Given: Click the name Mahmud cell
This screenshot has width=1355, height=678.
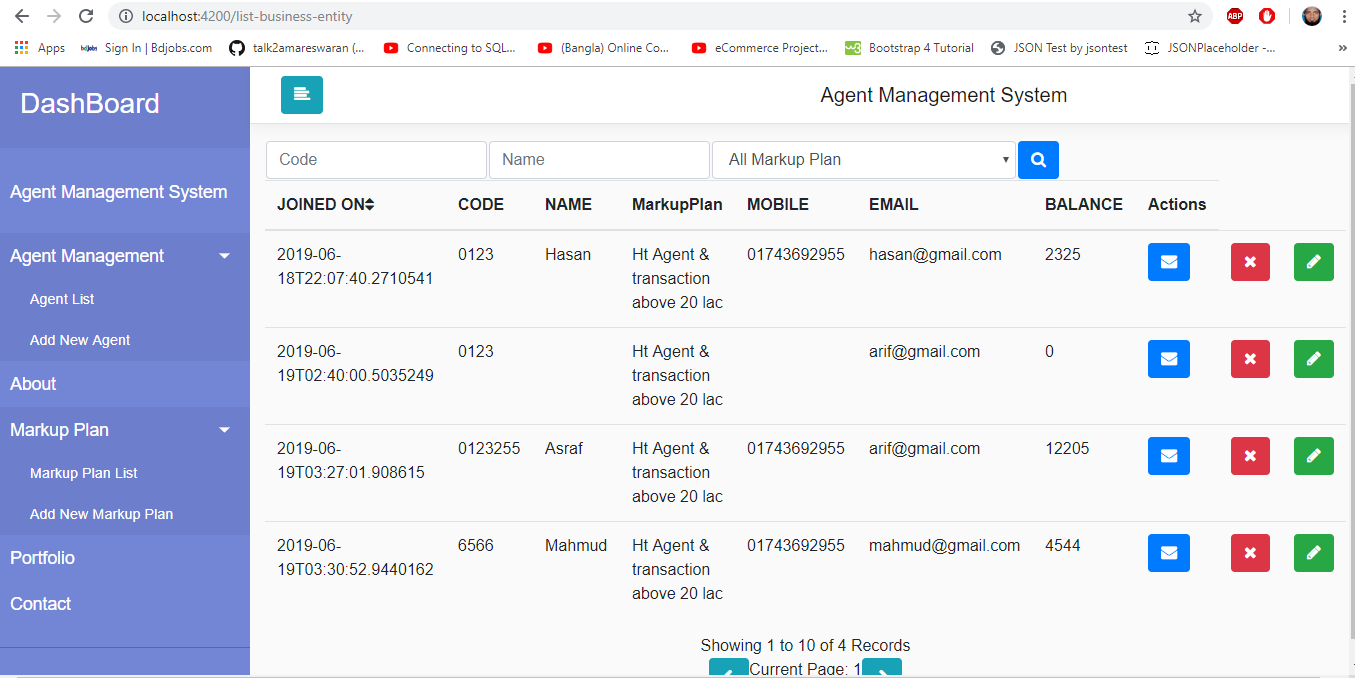Looking at the screenshot, I should tap(576, 546).
